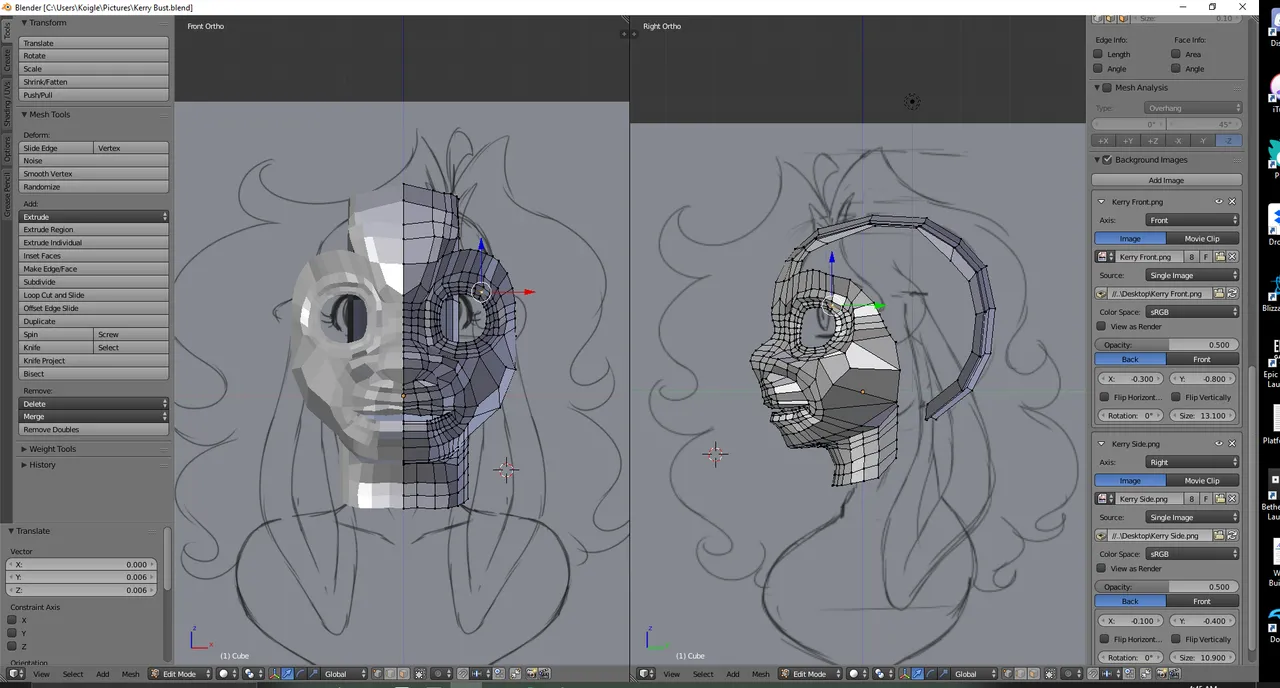Hide the Kerry Front.png background image
Viewport: 1280px width, 688px height.
tap(1219, 202)
